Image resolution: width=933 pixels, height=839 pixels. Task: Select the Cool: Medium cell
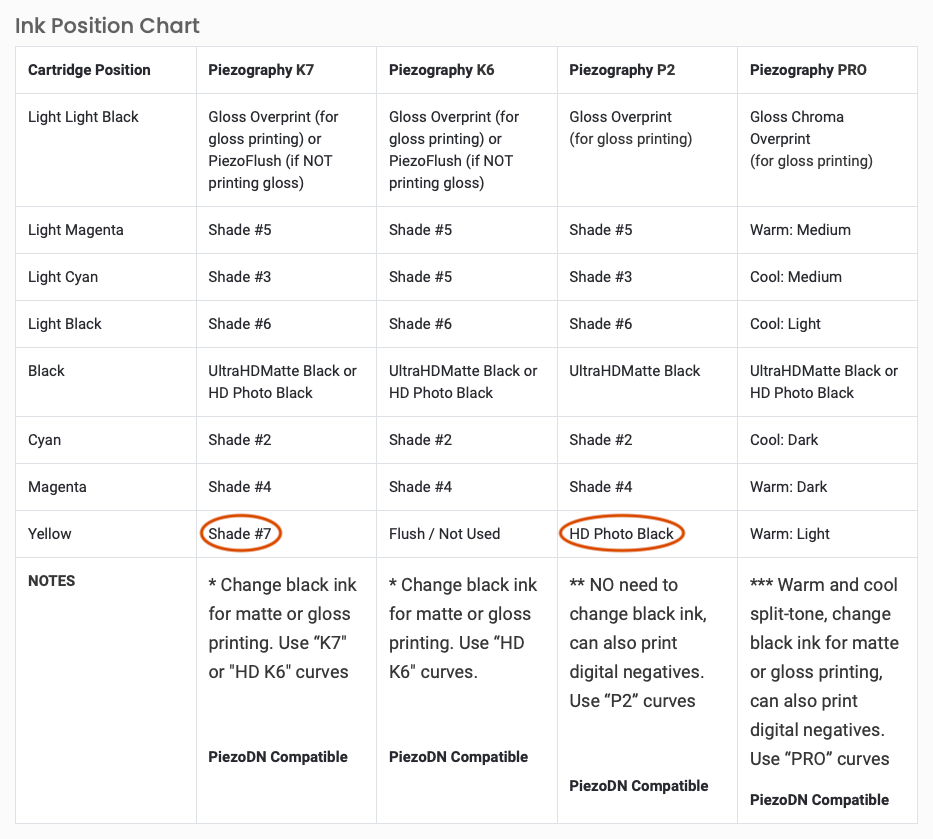pyautogui.click(x=796, y=277)
